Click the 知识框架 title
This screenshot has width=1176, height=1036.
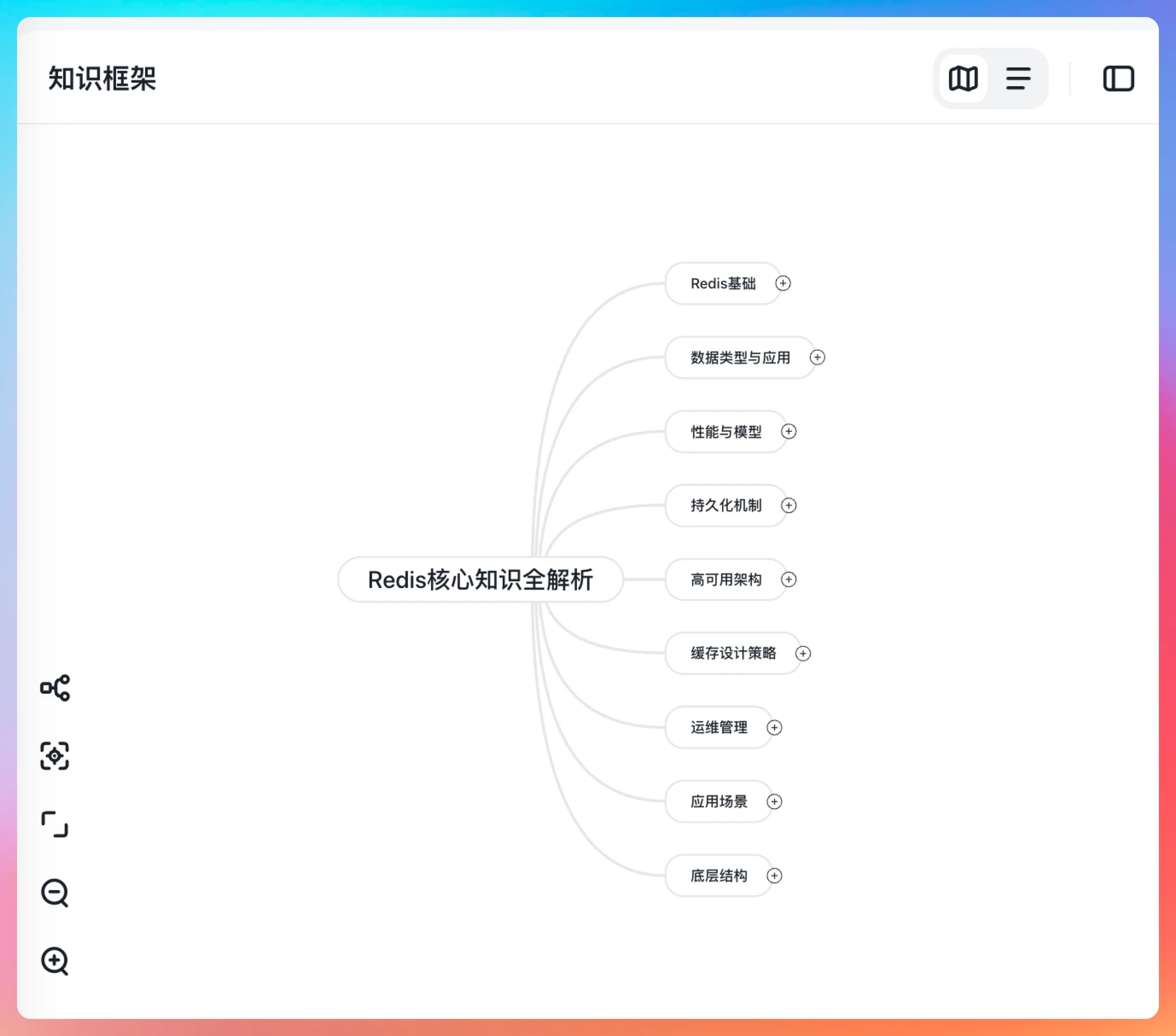coord(102,78)
